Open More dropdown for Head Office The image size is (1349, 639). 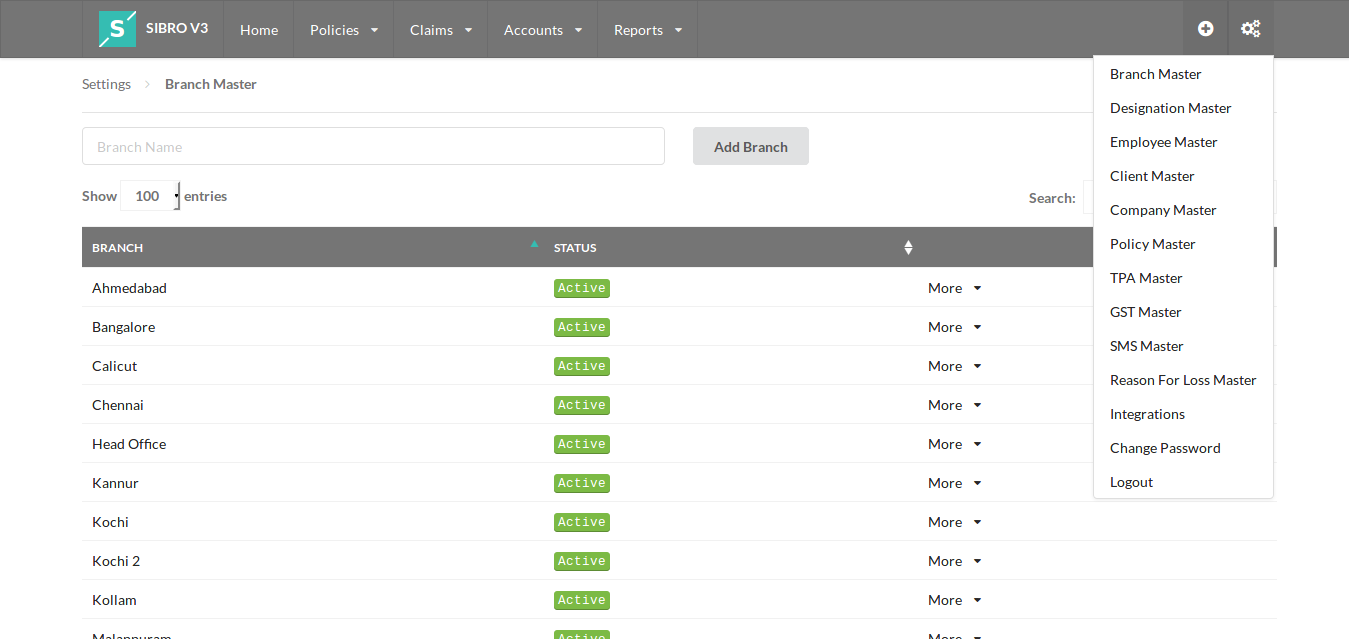pyautogui.click(x=955, y=444)
